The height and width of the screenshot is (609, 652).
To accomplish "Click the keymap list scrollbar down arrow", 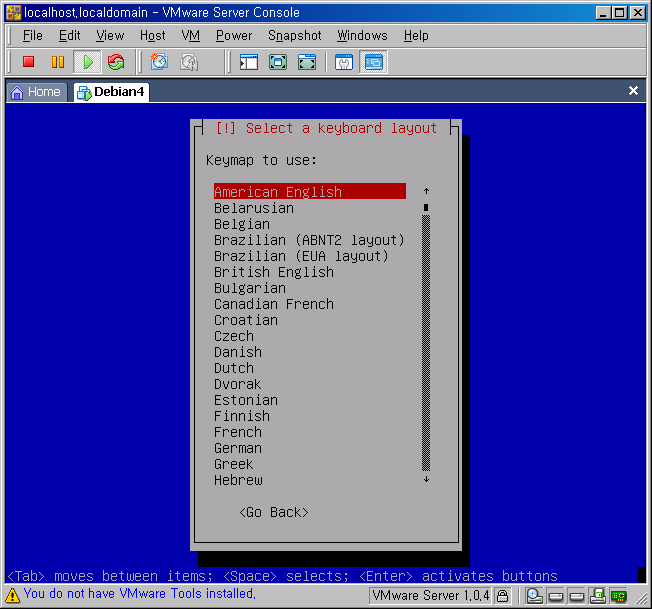I will point(426,480).
